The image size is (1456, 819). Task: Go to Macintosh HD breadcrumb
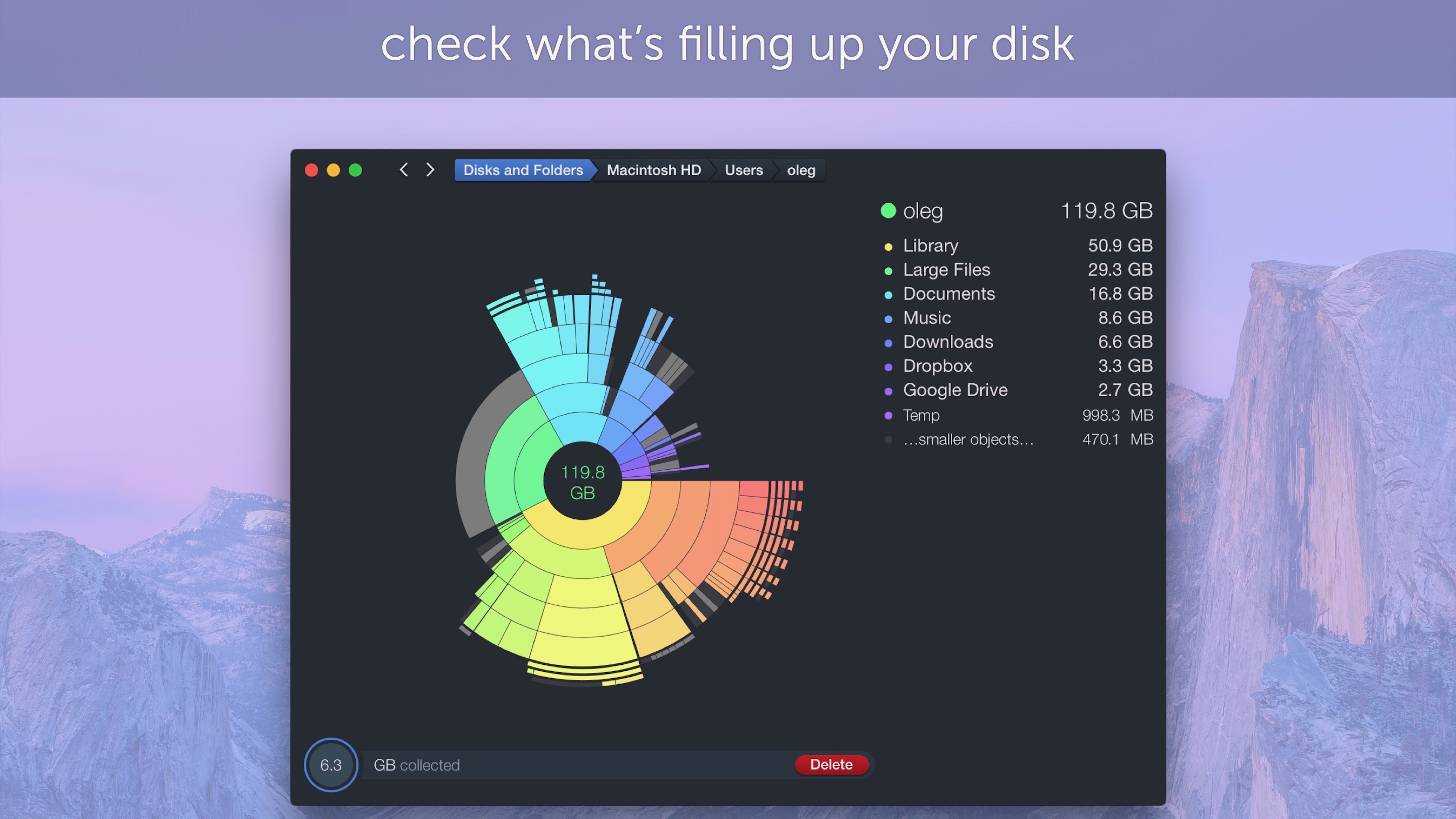tap(653, 170)
